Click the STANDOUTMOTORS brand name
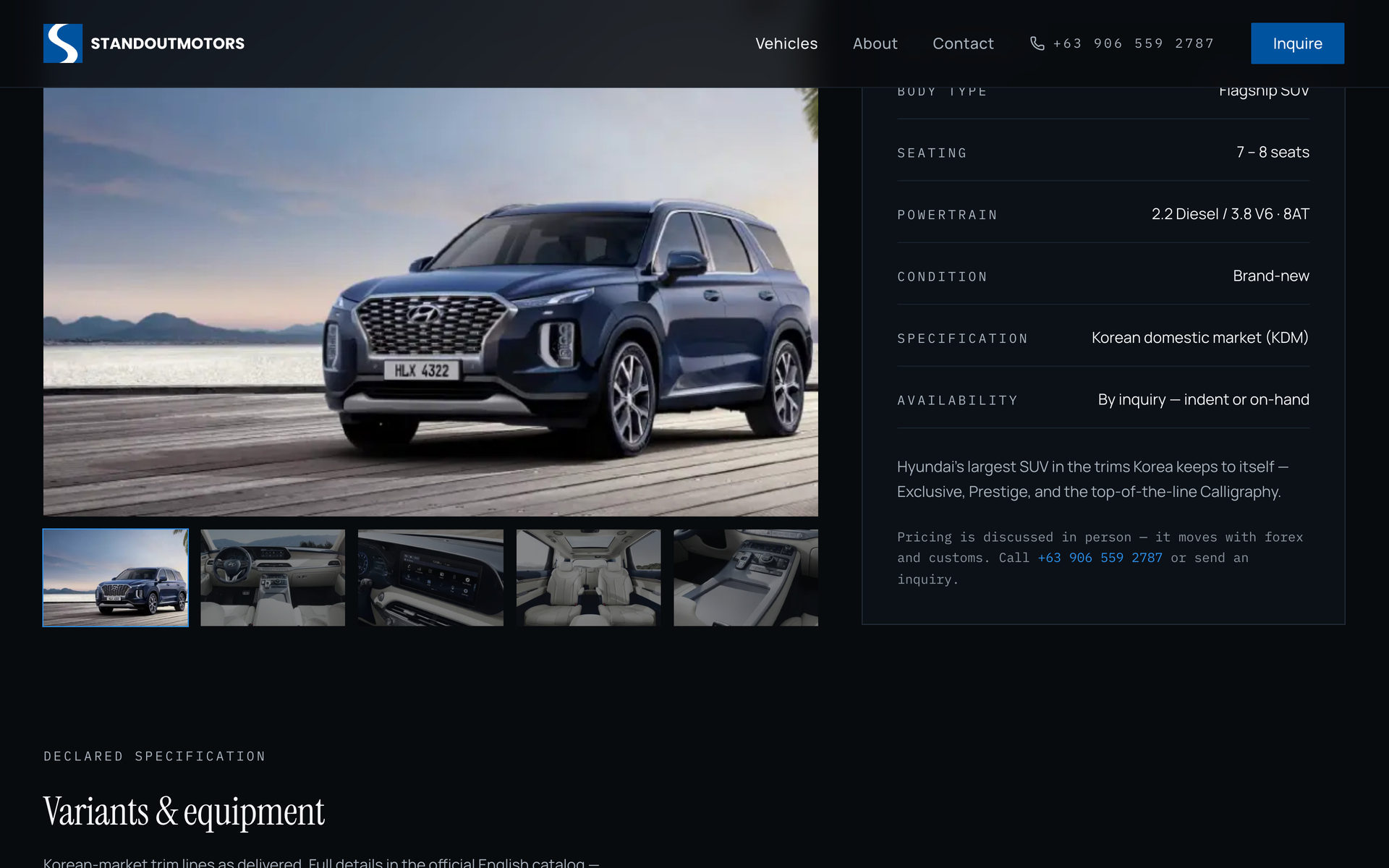The width and height of the screenshot is (1389, 868). (x=167, y=43)
